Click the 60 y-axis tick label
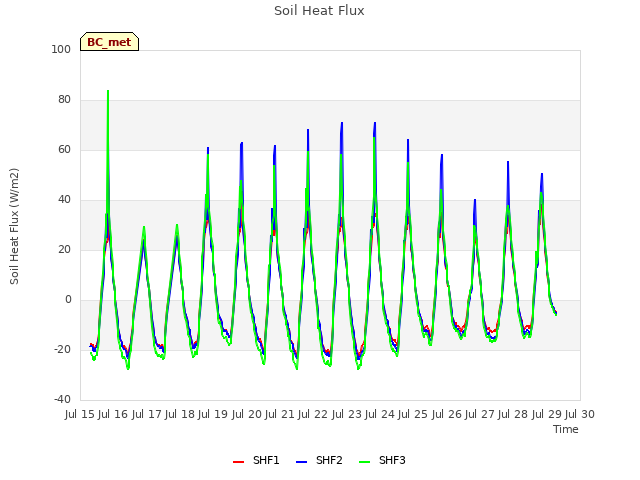This screenshot has width=640, height=480. tap(64, 149)
